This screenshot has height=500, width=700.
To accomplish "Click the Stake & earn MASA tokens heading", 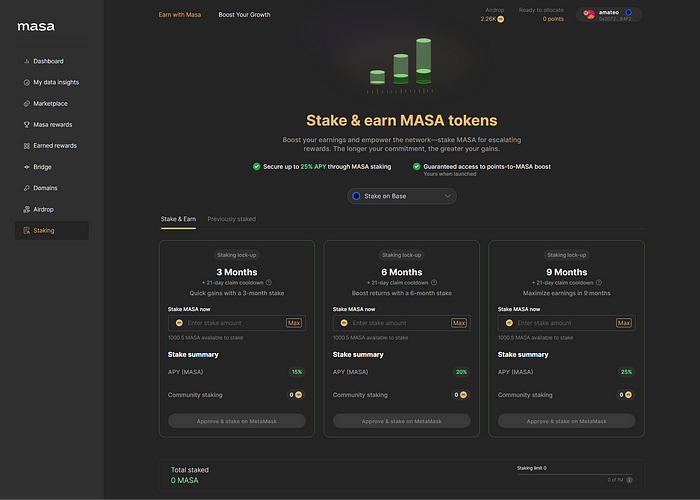I will [401, 121].
